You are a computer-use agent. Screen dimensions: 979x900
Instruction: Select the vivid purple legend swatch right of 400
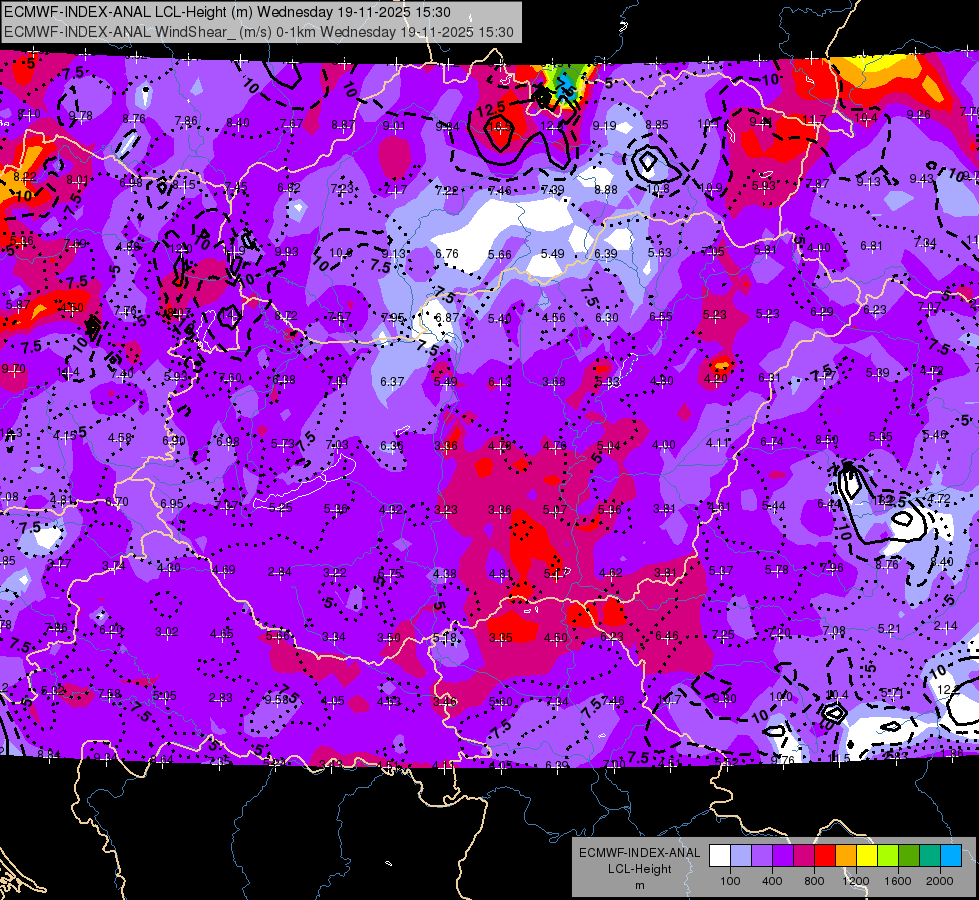tap(783, 856)
